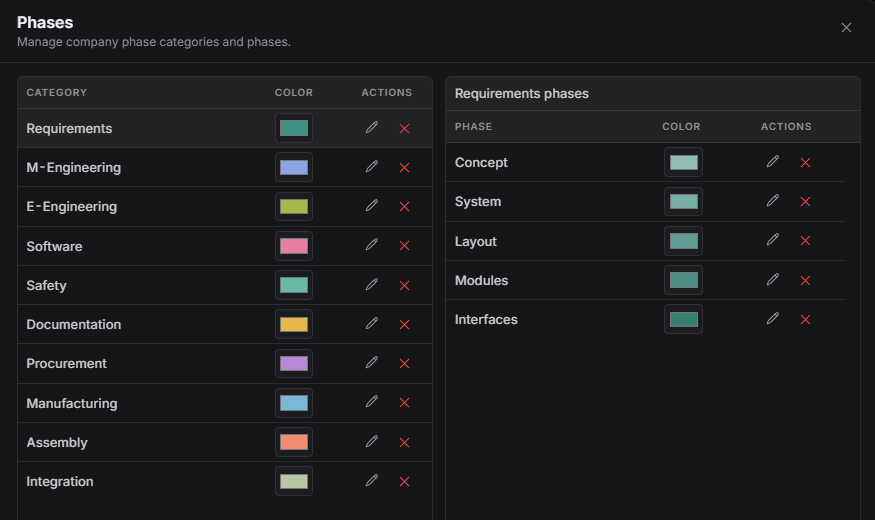The height and width of the screenshot is (520, 875).
Task: Select the Integration category name
Action: tap(60, 481)
